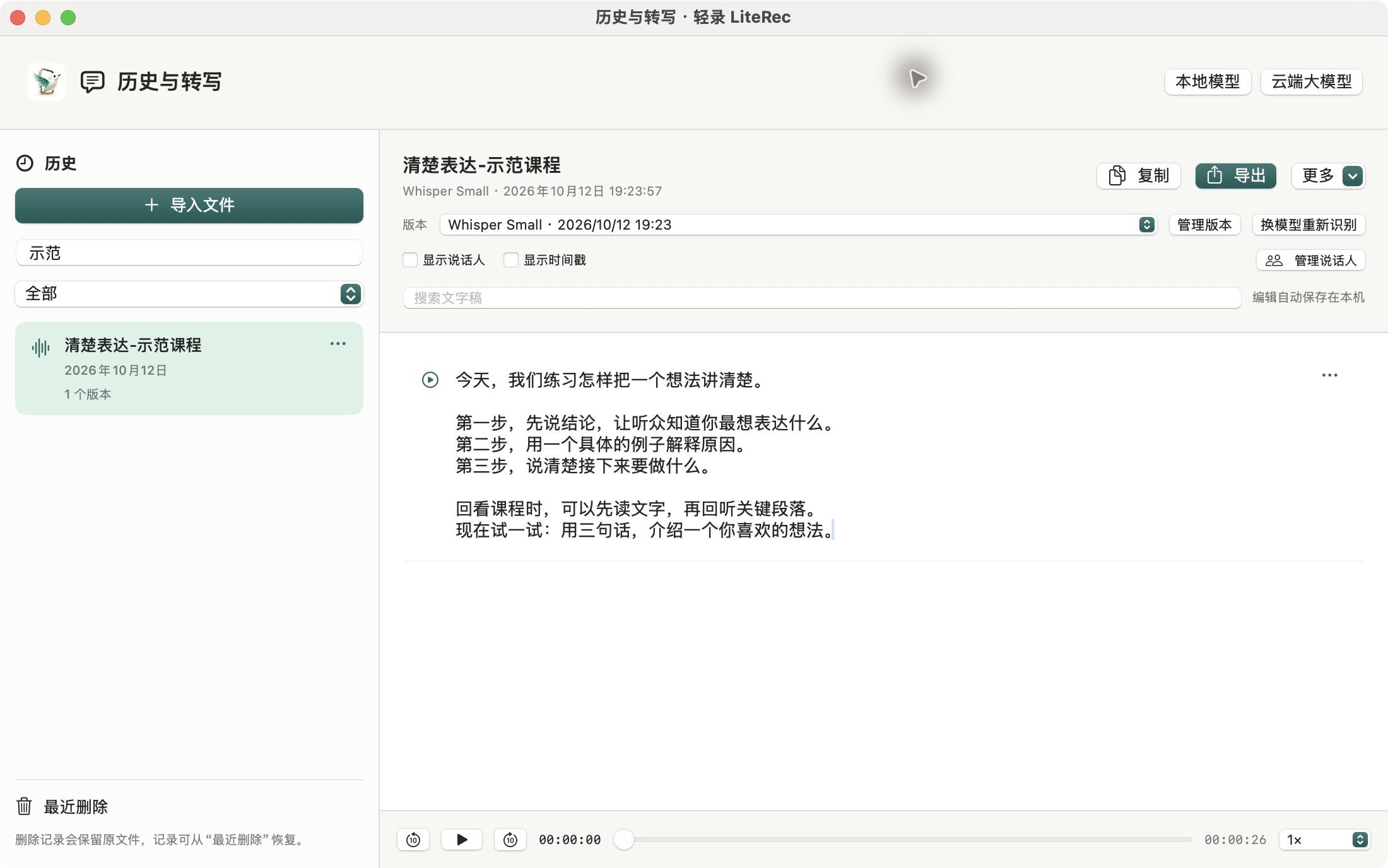Click 管理版本 button
Image resolution: width=1388 pixels, height=868 pixels.
(x=1204, y=225)
